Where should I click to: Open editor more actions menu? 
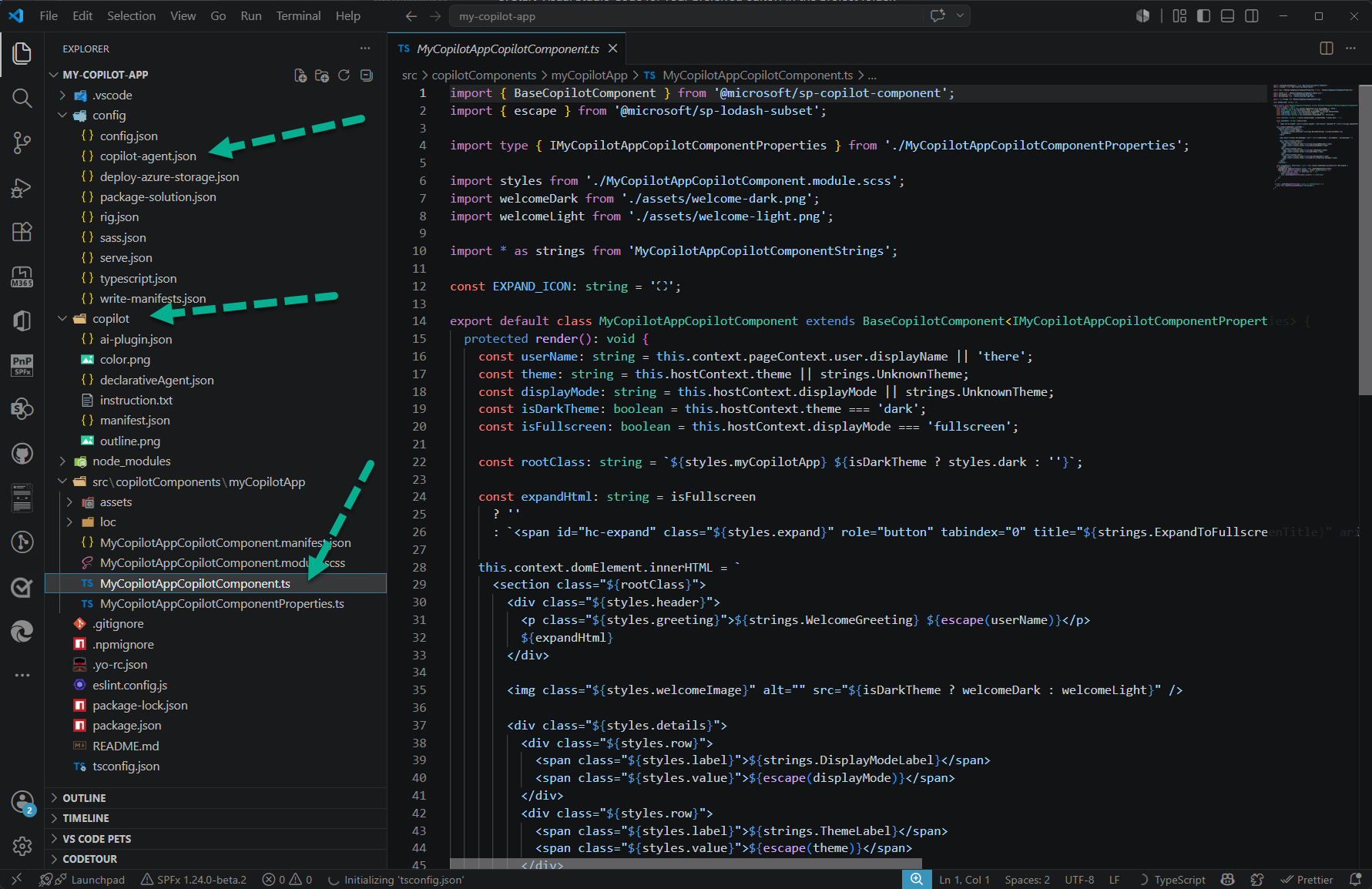tap(1350, 49)
